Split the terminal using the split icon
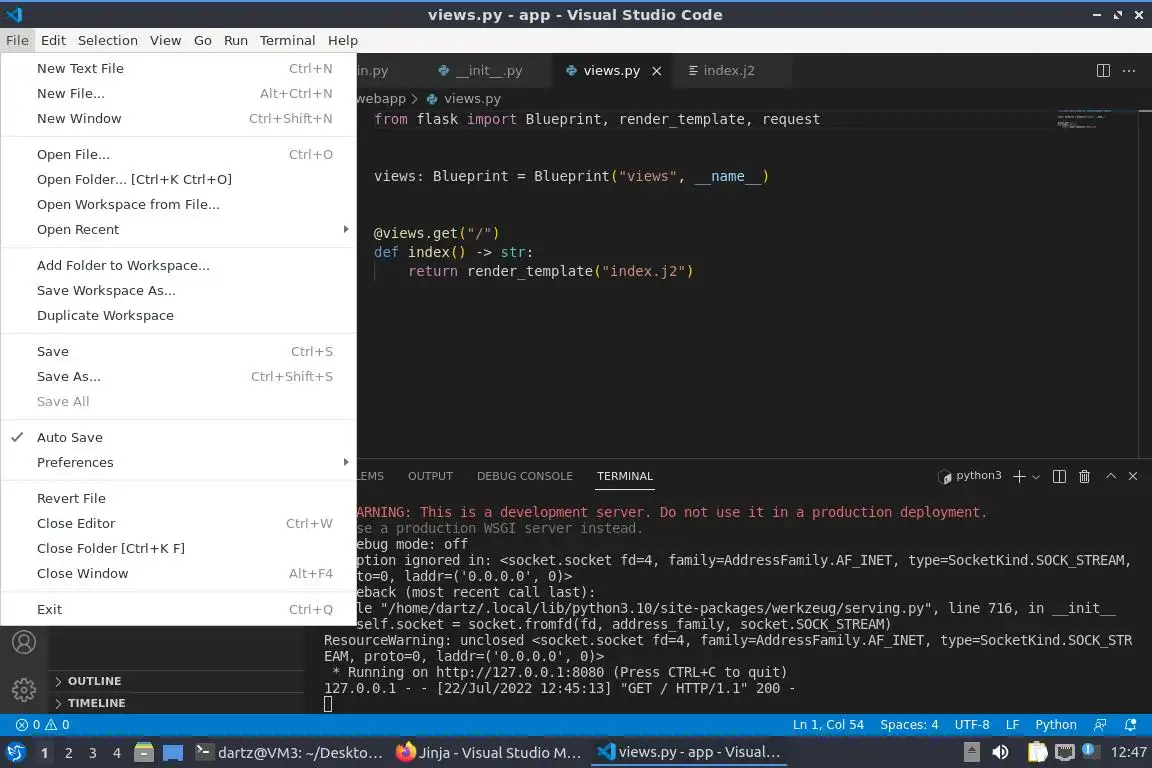The width and height of the screenshot is (1152, 768). pyautogui.click(x=1059, y=476)
